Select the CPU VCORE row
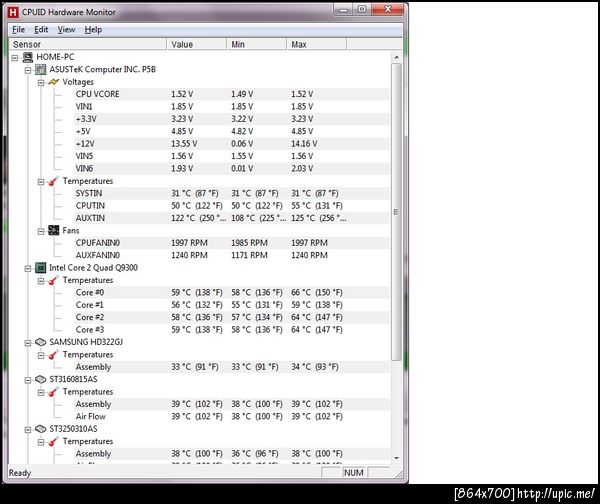 (x=232, y=94)
